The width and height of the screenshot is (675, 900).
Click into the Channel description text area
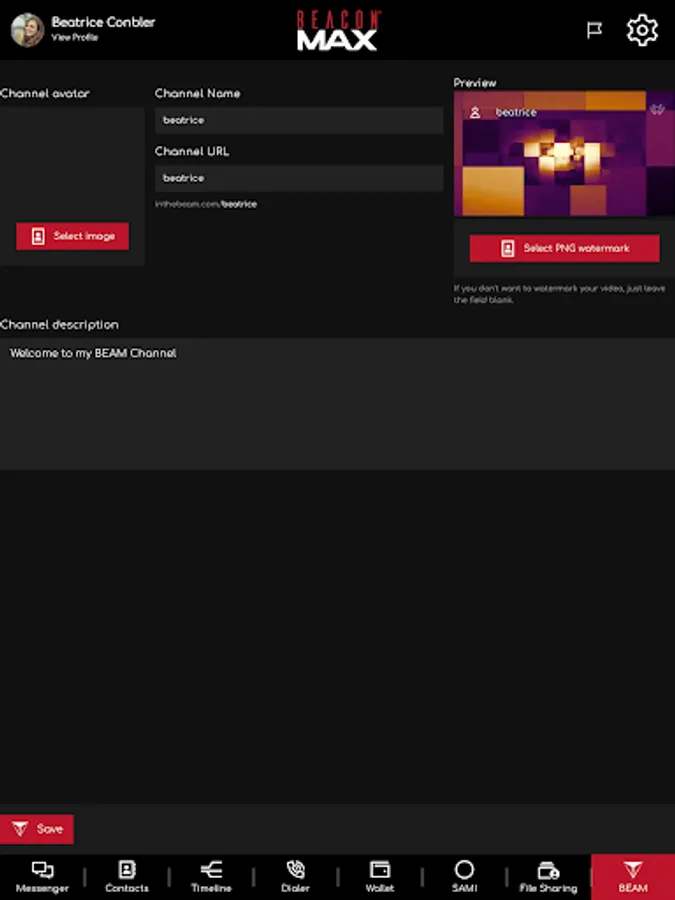[338, 404]
